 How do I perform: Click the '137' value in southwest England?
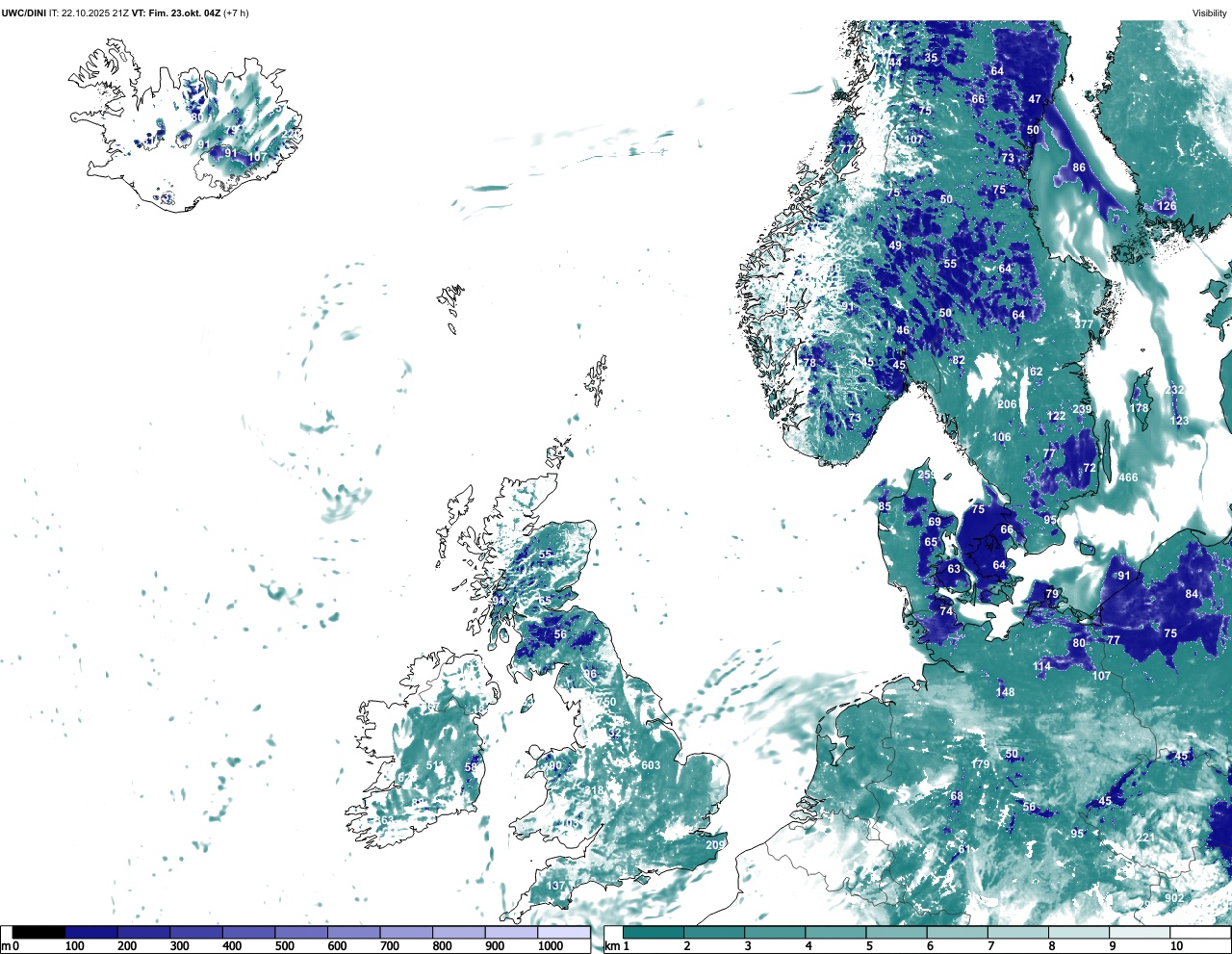click(556, 886)
